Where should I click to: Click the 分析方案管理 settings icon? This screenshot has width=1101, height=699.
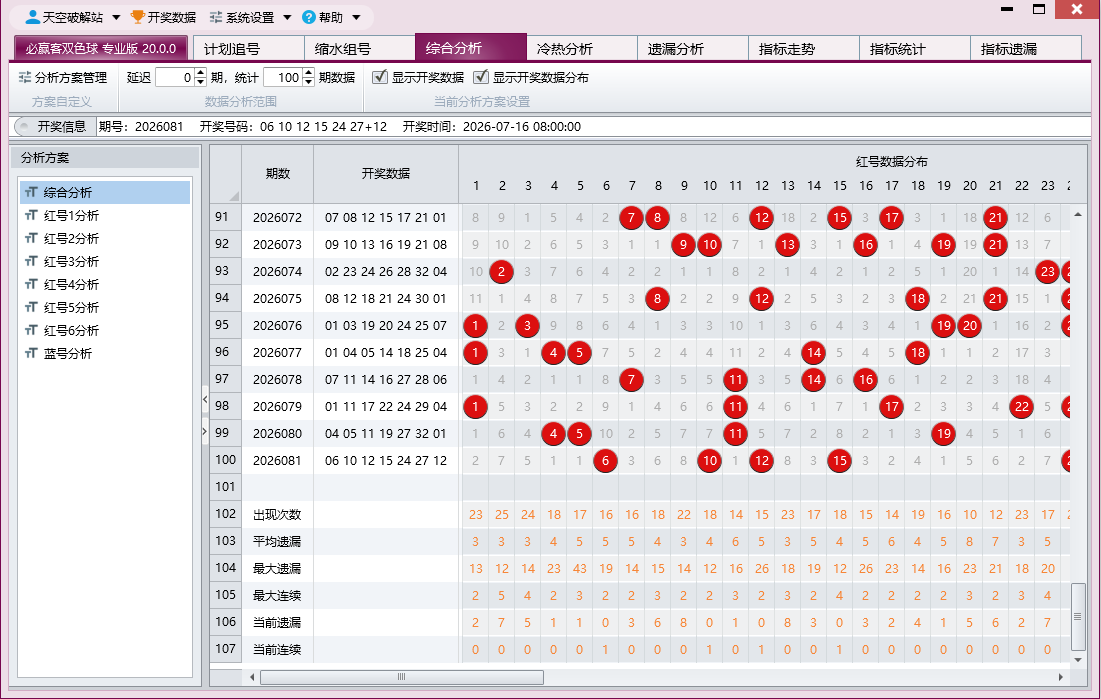coord(25,77)
